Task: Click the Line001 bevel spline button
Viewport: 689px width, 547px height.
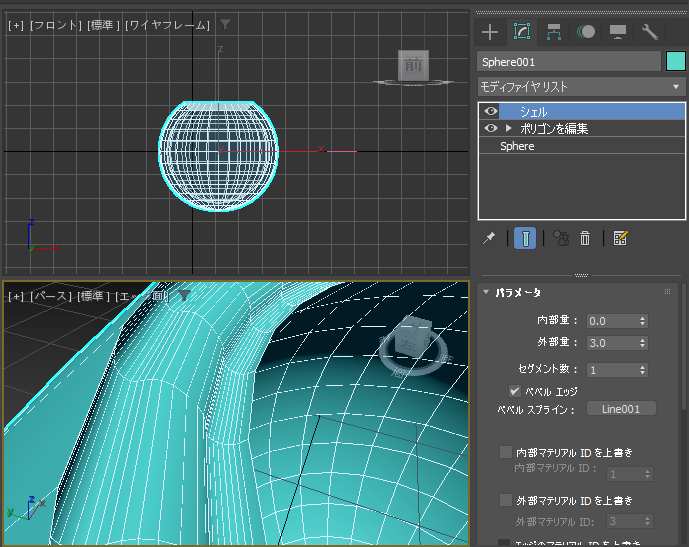Action: 621,409
